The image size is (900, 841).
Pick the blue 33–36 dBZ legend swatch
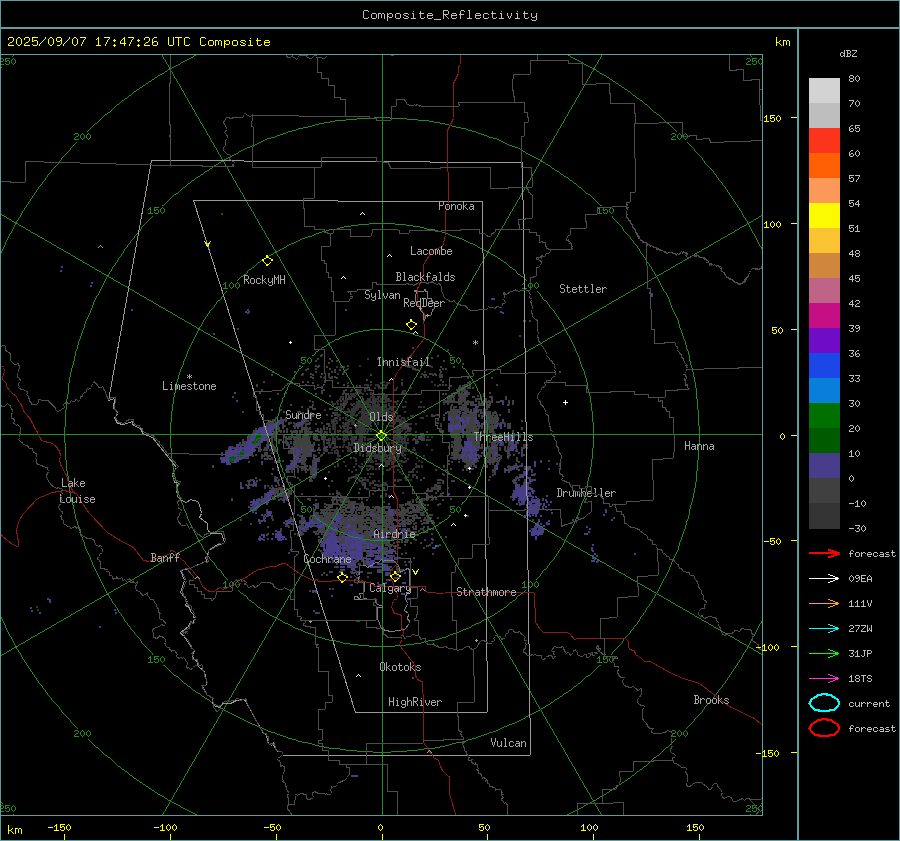[824, 365]
